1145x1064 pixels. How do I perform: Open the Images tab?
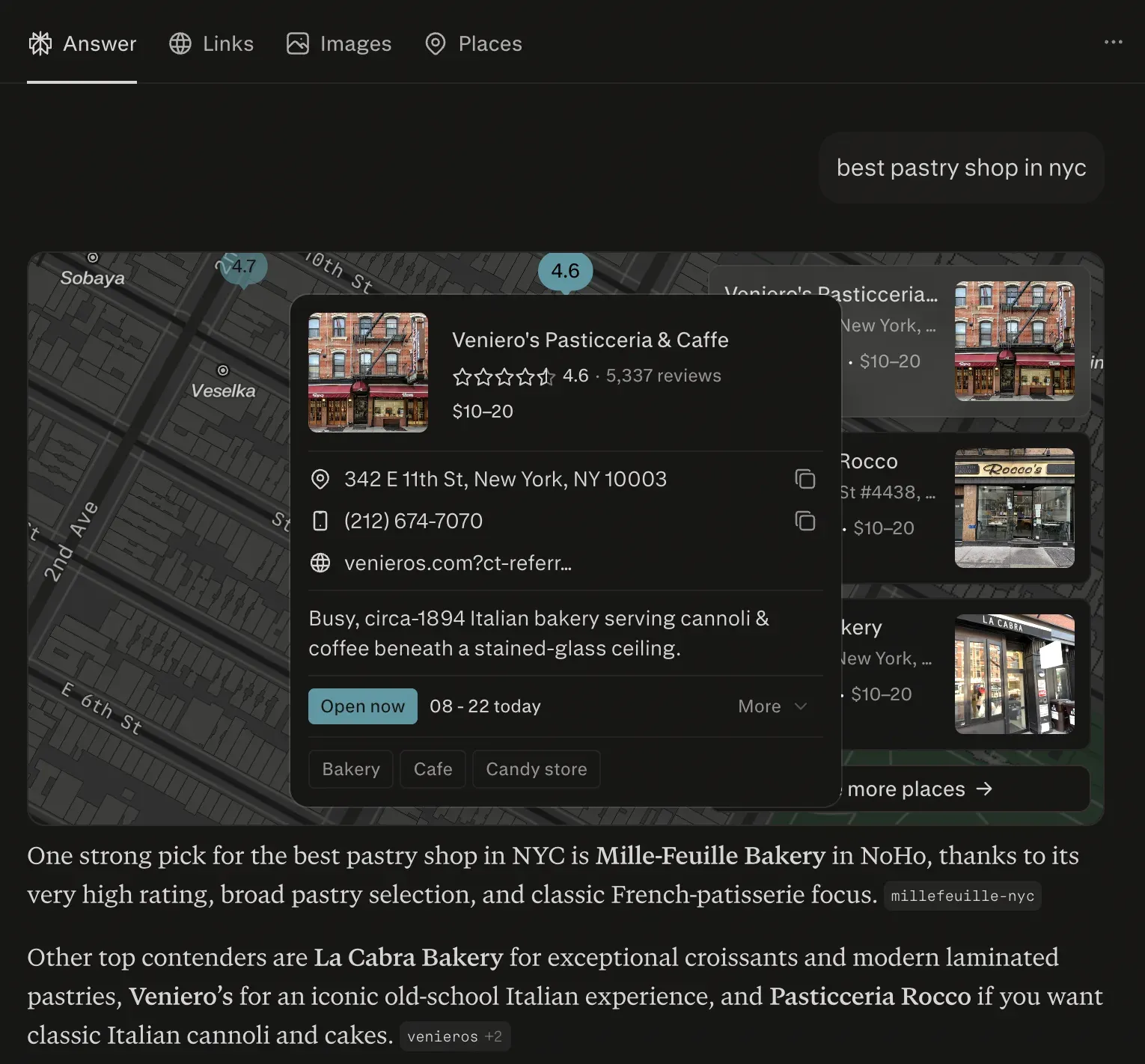tap(339, 43)
